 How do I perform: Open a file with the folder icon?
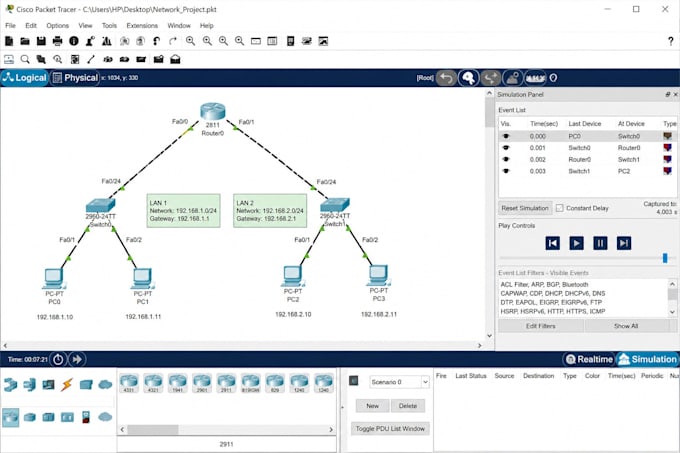(25, 41)
